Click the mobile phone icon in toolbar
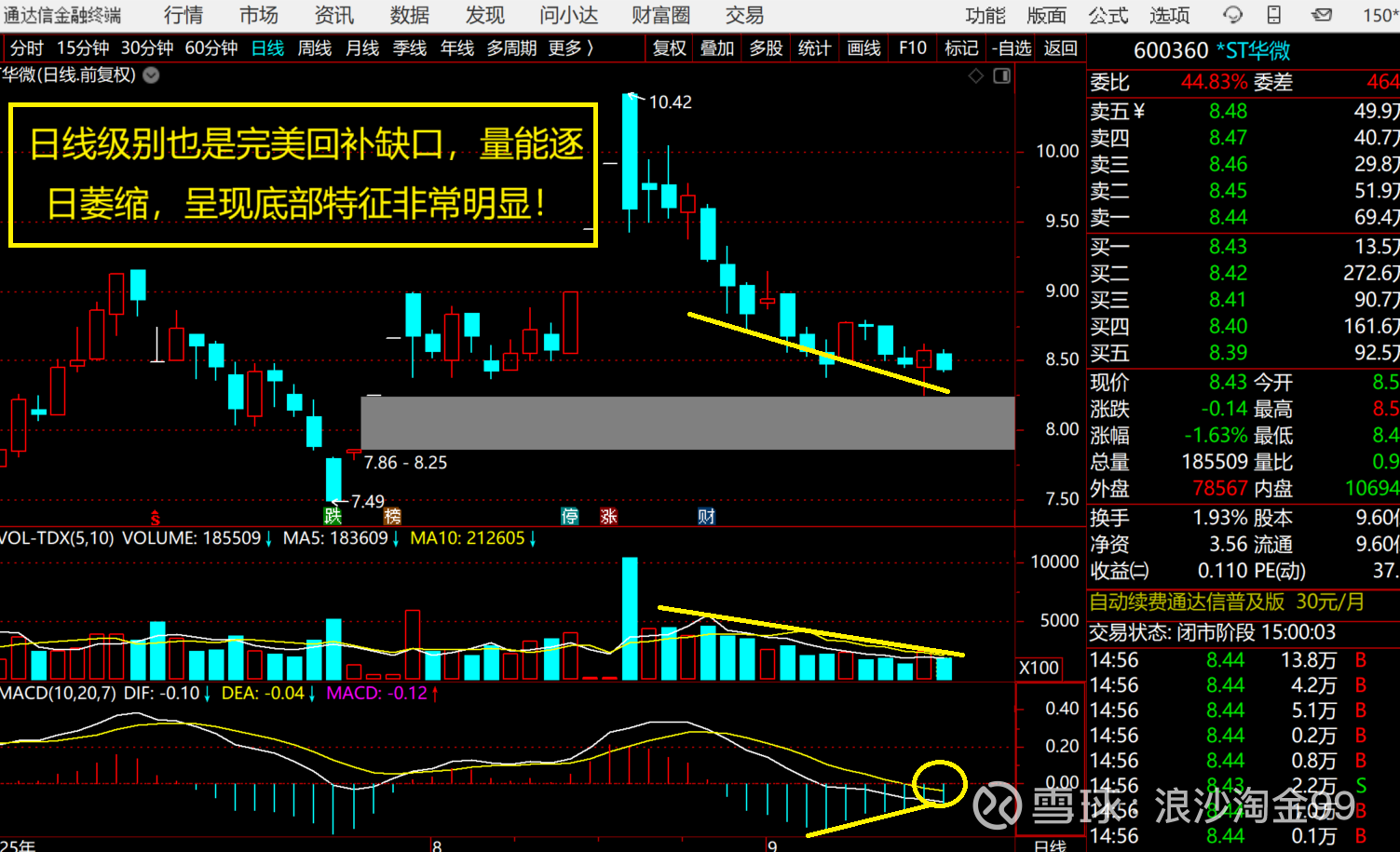 (x=1274, y=15)
